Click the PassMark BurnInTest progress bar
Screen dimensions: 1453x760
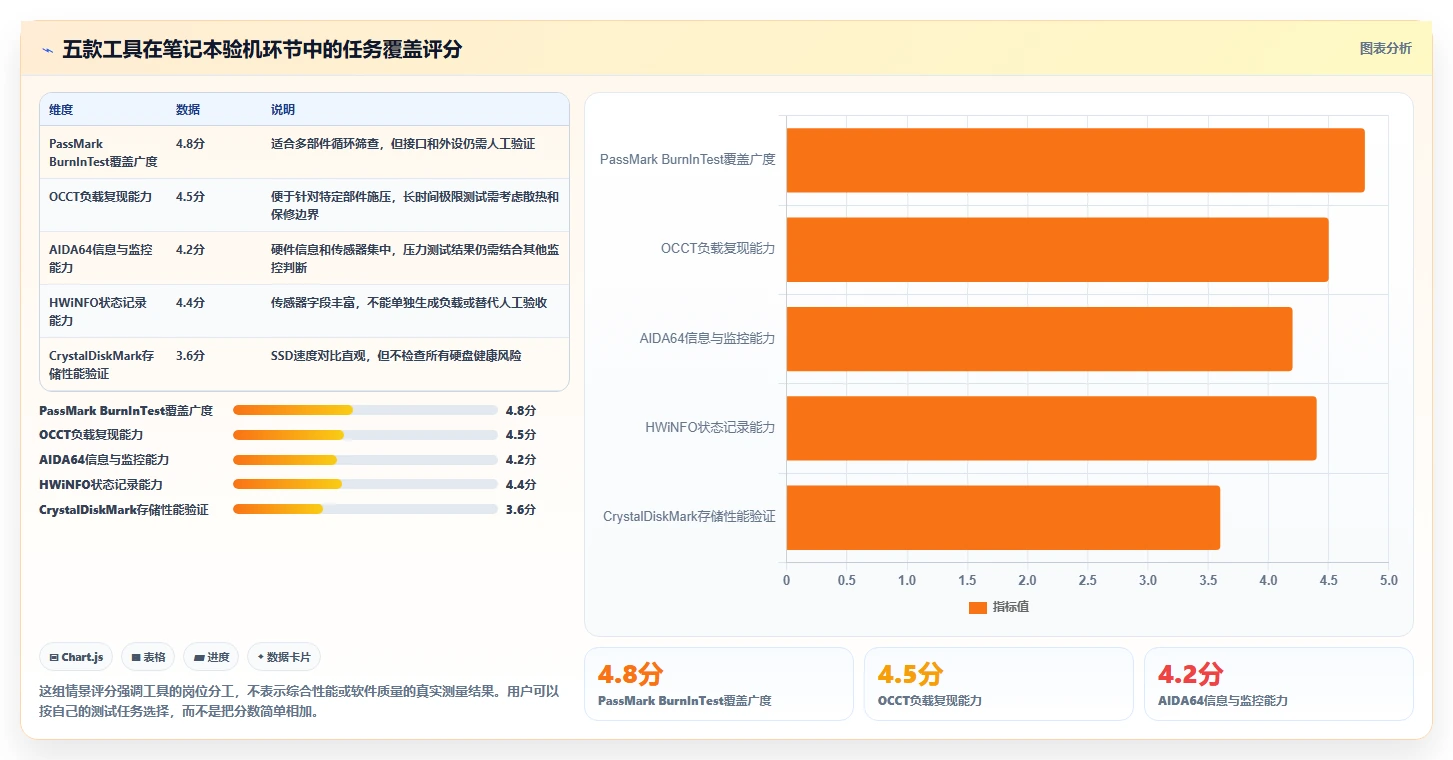tap(365, 410)
